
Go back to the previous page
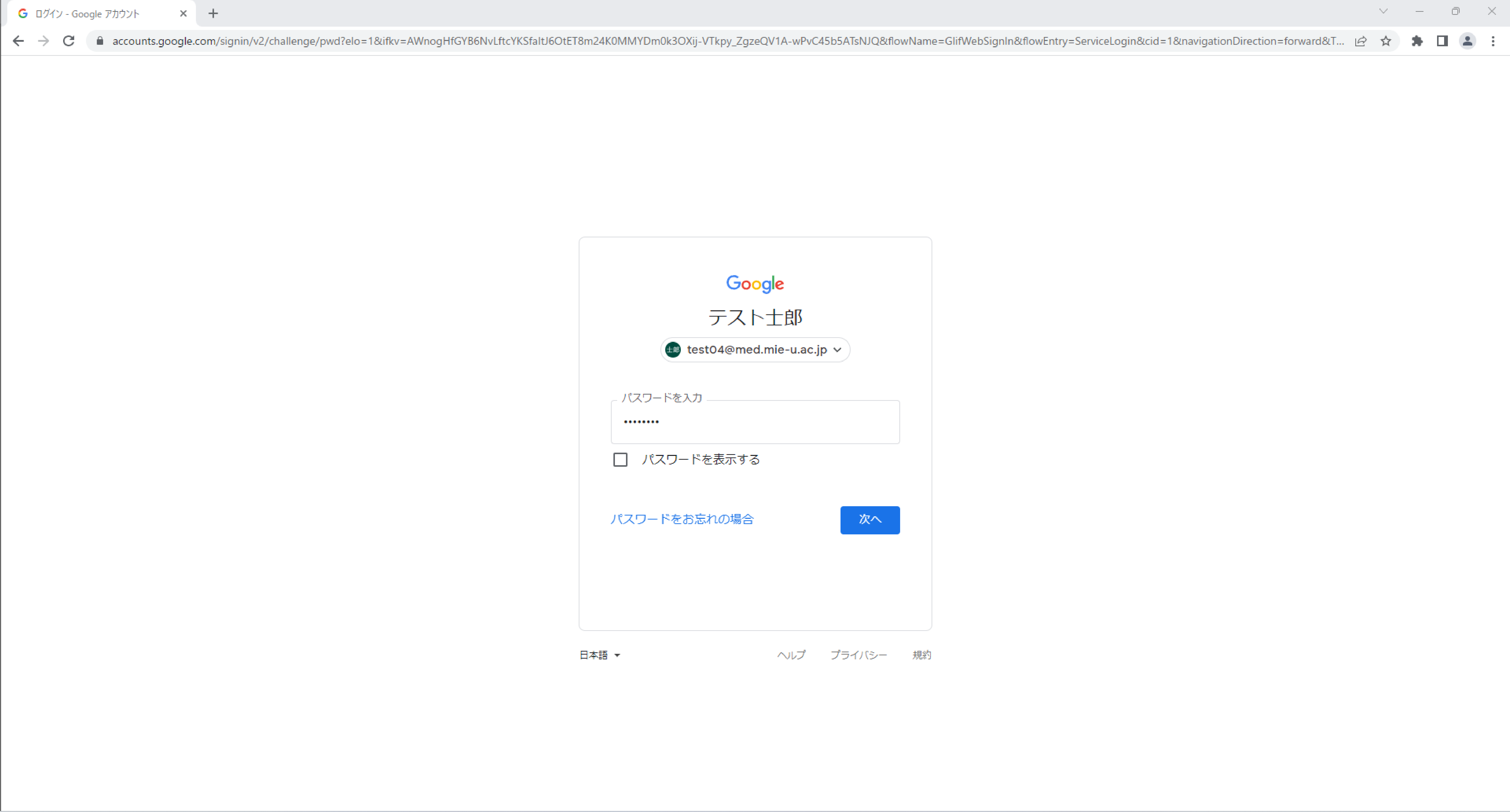(18, 41)
